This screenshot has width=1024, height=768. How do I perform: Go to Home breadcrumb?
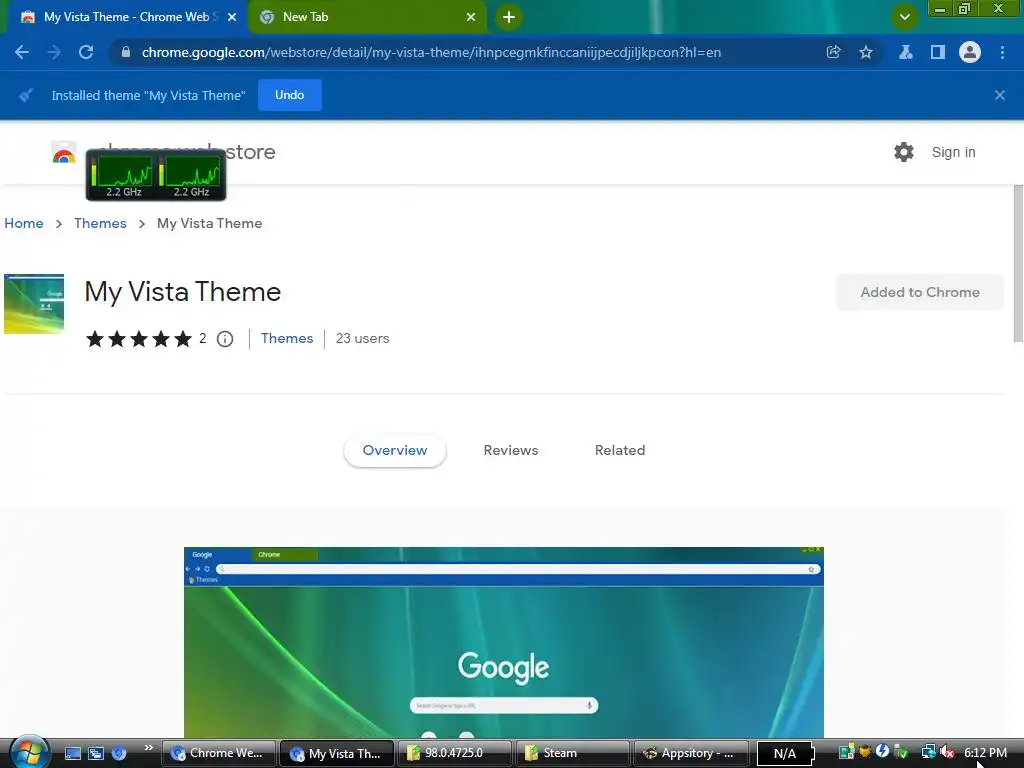coord(24,223)
